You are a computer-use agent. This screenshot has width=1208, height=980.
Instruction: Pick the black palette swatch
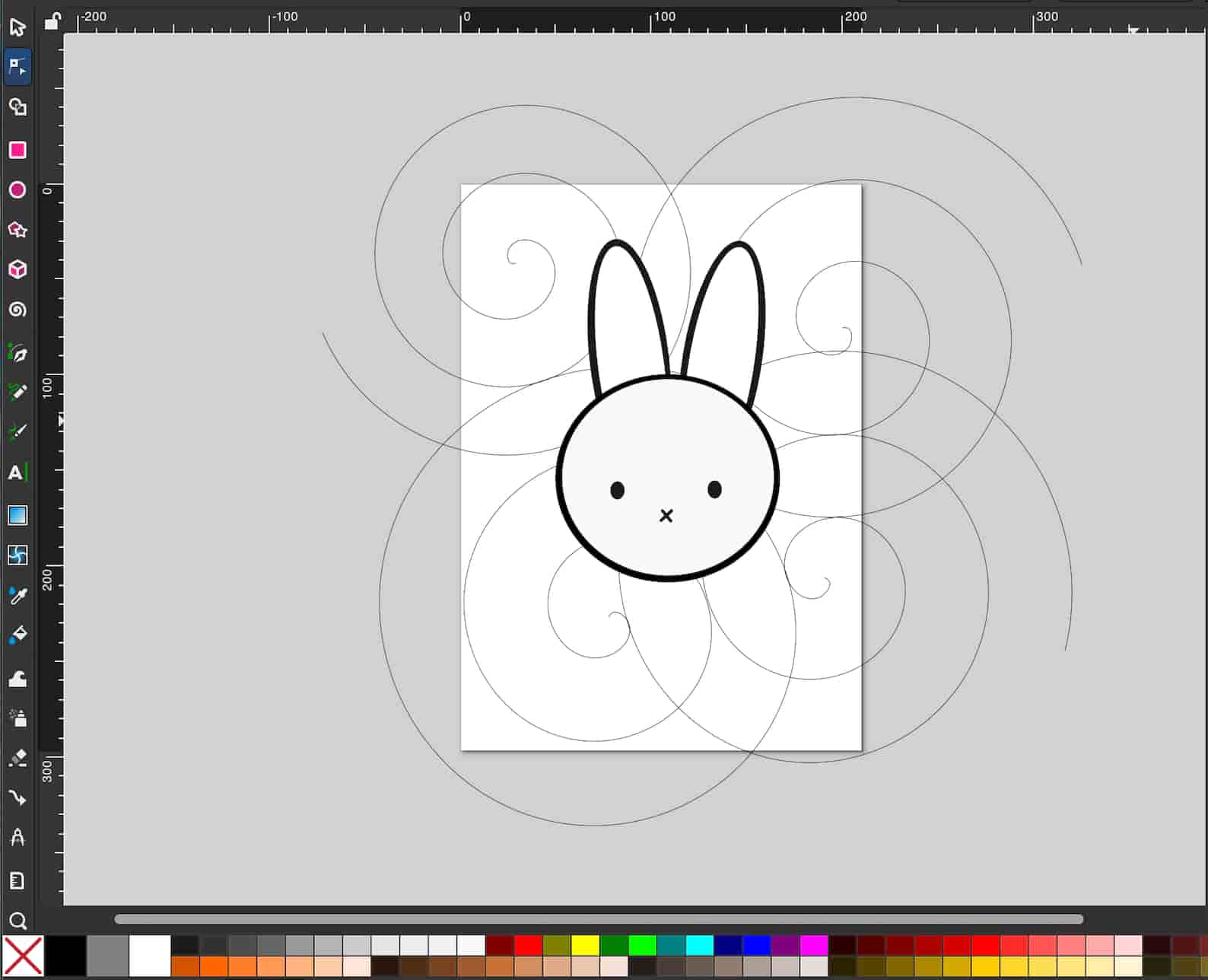point(66,956)
